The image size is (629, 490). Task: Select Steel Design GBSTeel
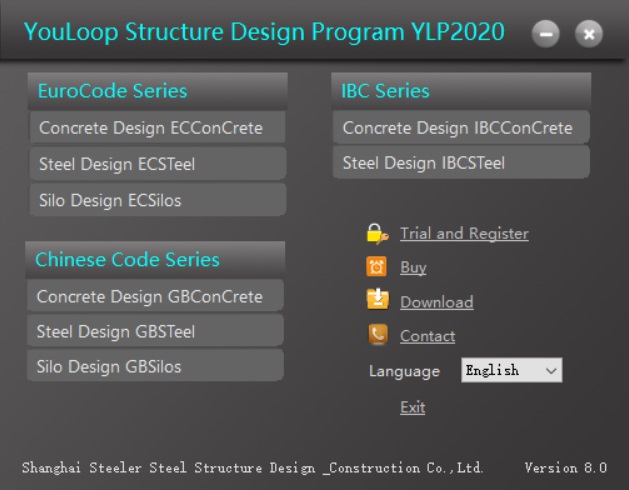(x=155, y=331)
